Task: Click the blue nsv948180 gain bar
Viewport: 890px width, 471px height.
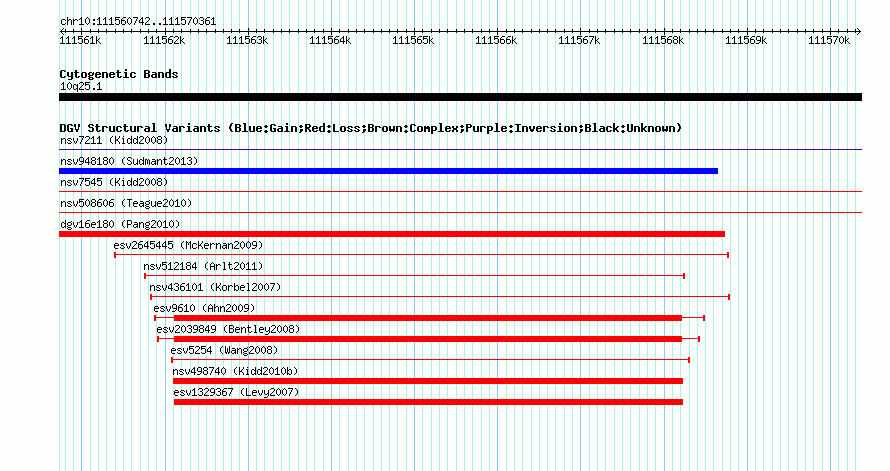Action: [388, 171]
